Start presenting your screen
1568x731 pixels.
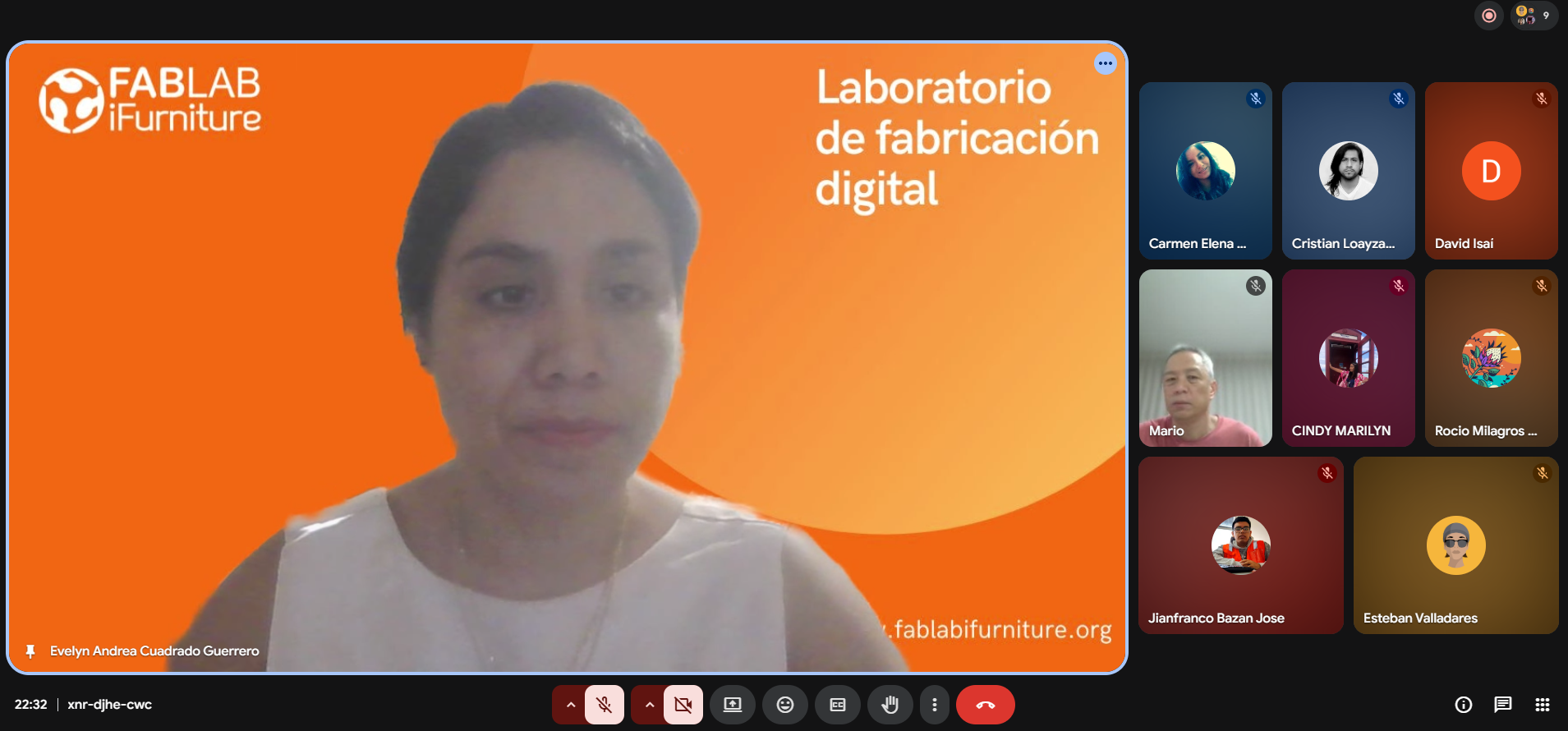point(733,705)
